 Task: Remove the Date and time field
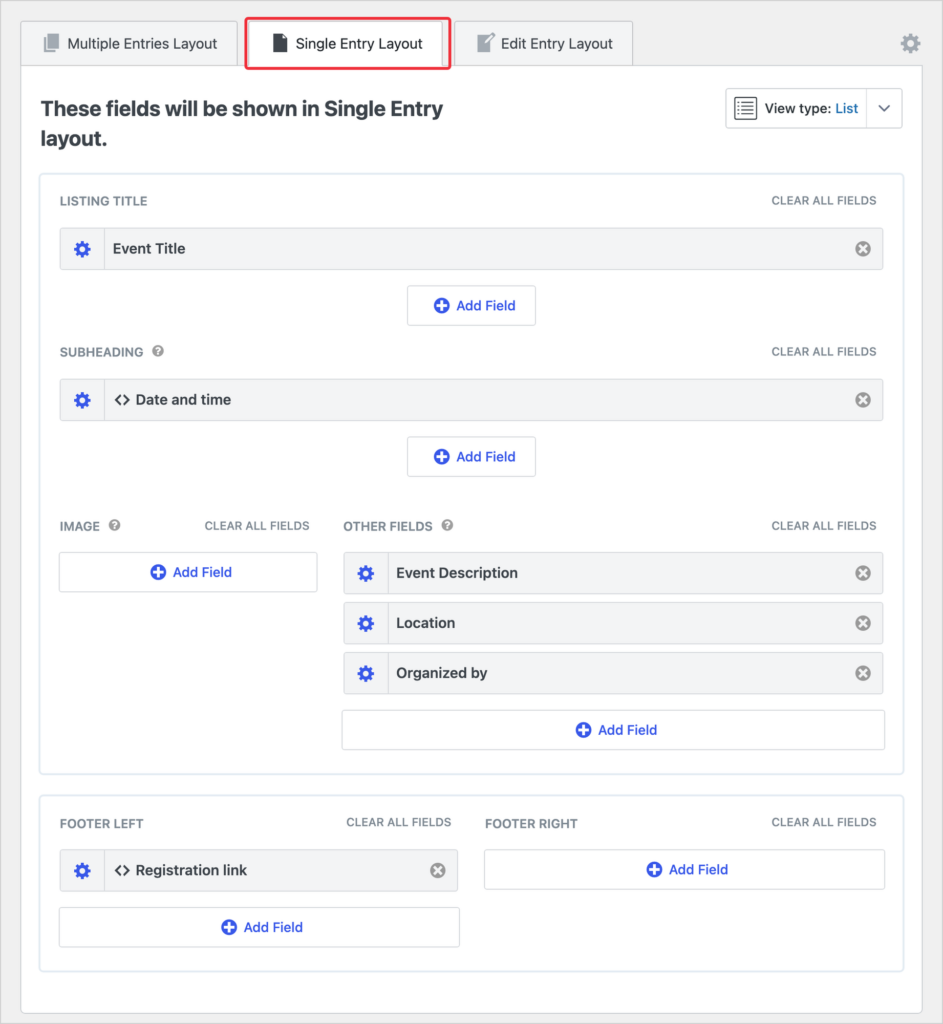pyautogui.click(x=863, y=400)
